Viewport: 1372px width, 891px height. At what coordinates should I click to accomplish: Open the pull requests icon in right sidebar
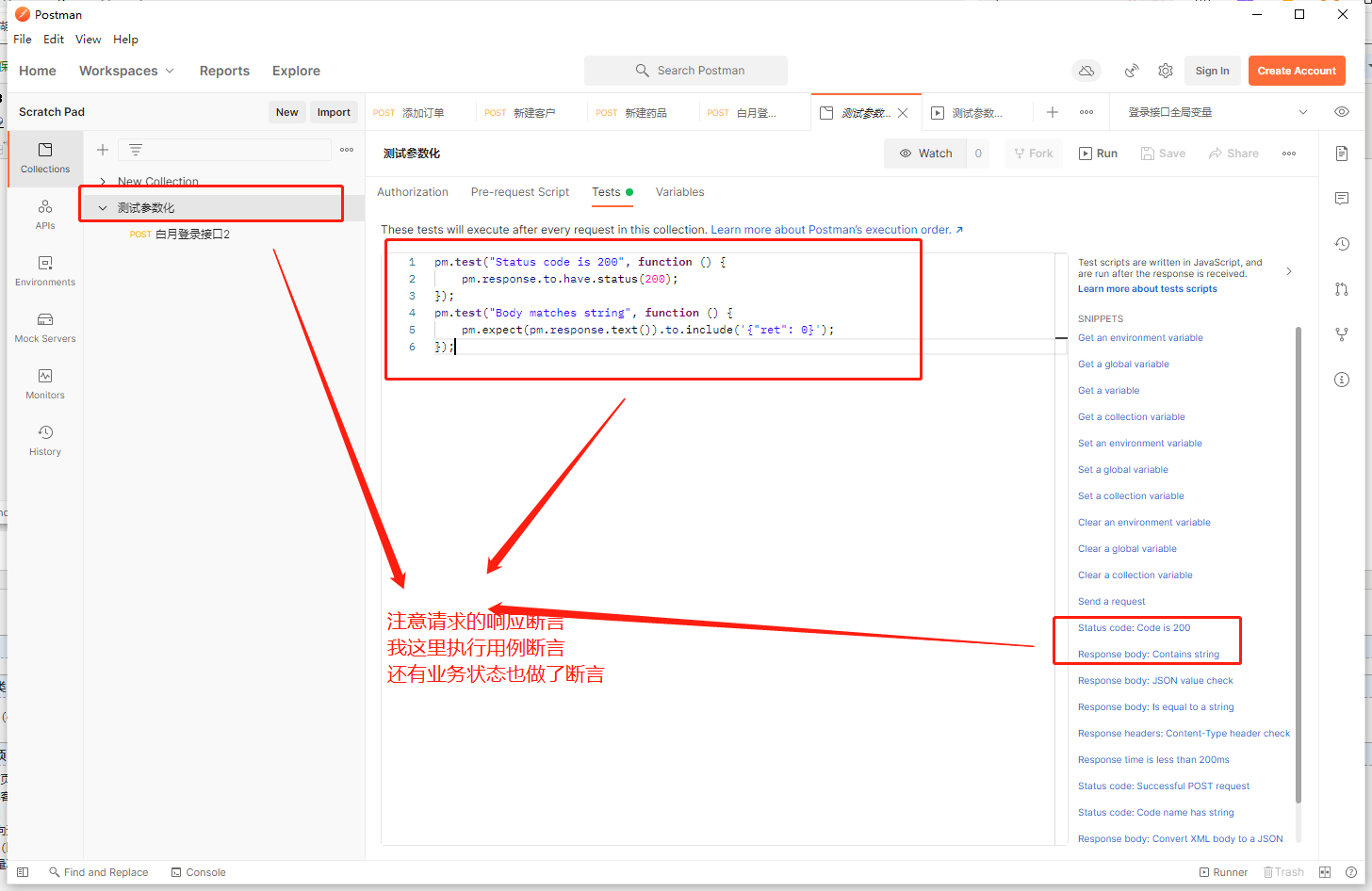point(1342,289)
